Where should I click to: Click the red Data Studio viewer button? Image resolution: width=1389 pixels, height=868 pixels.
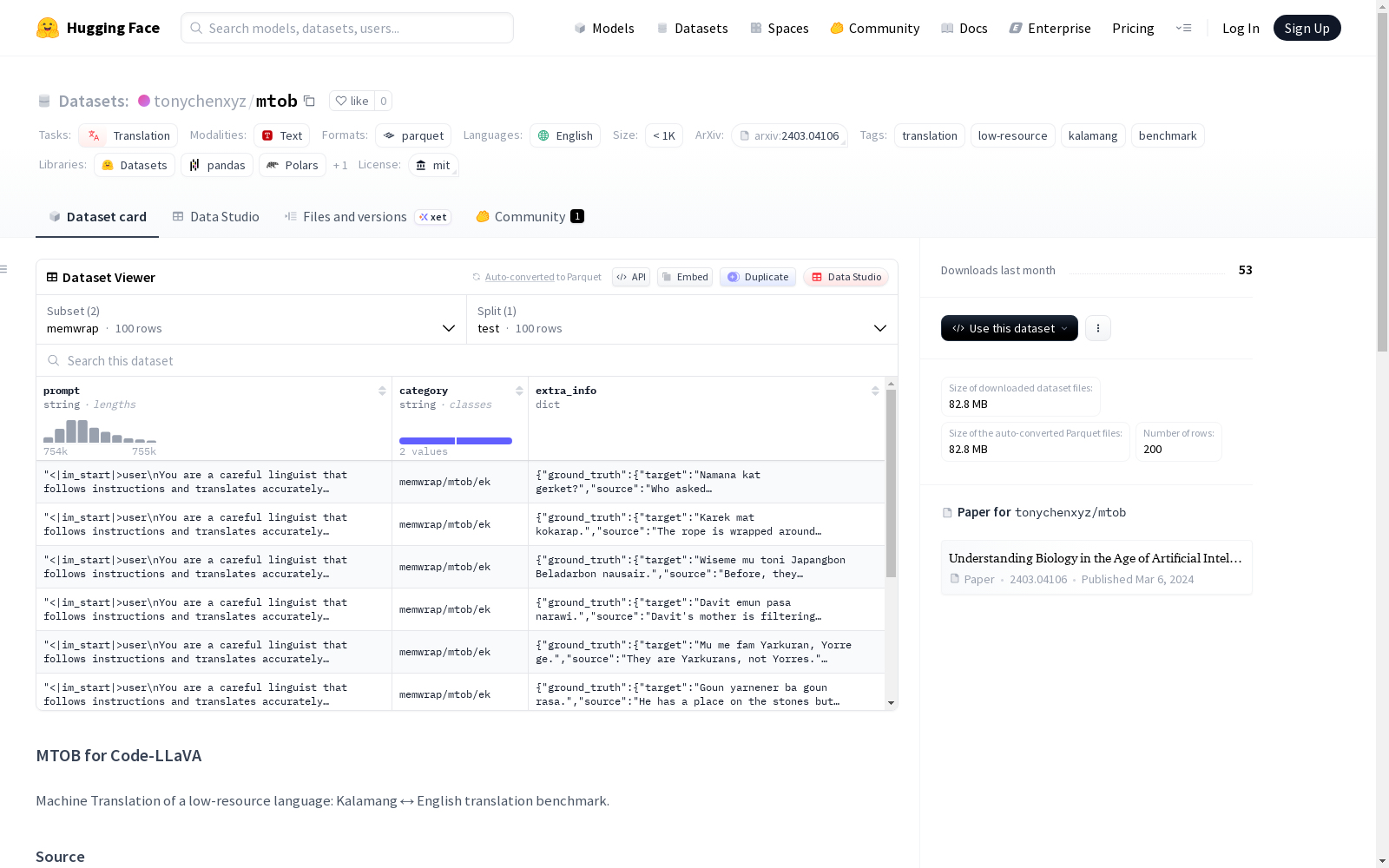click(x=846, y=277)
